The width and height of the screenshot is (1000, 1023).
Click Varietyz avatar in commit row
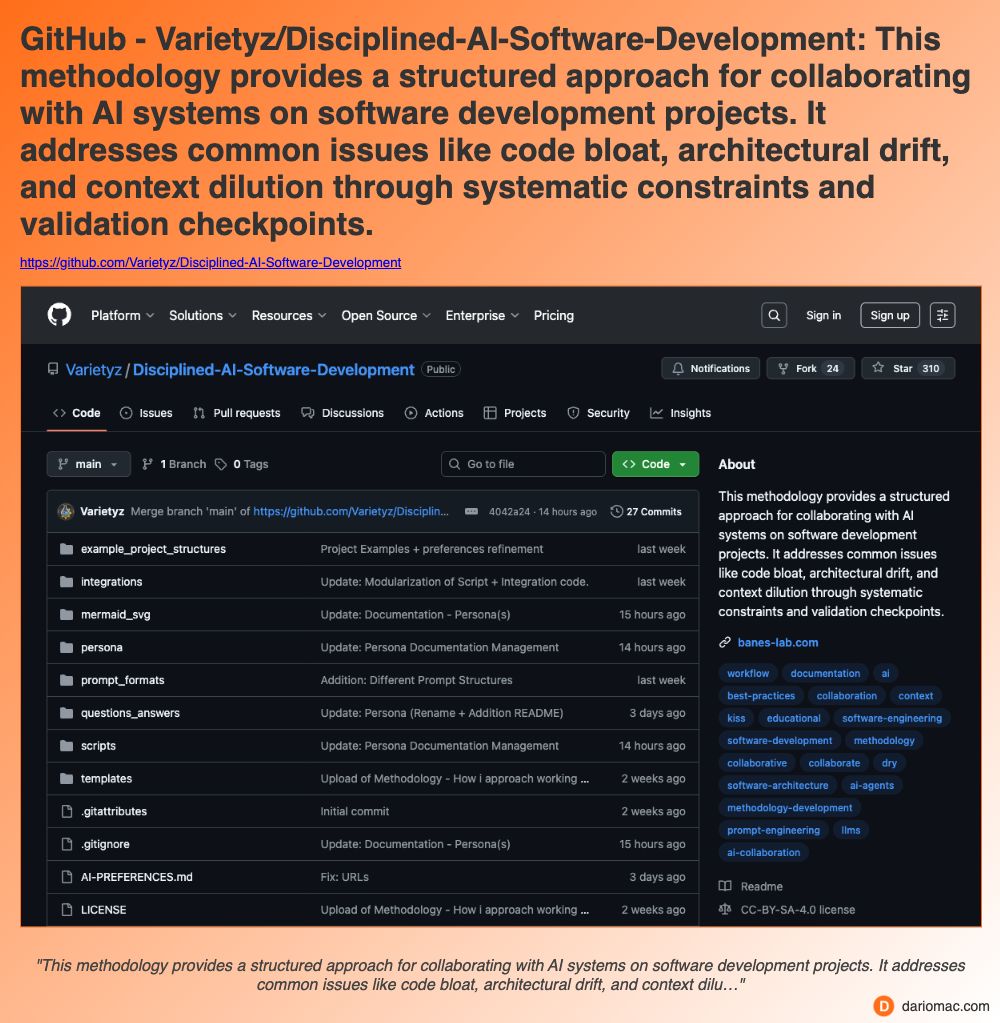click(x=65, y=512)
